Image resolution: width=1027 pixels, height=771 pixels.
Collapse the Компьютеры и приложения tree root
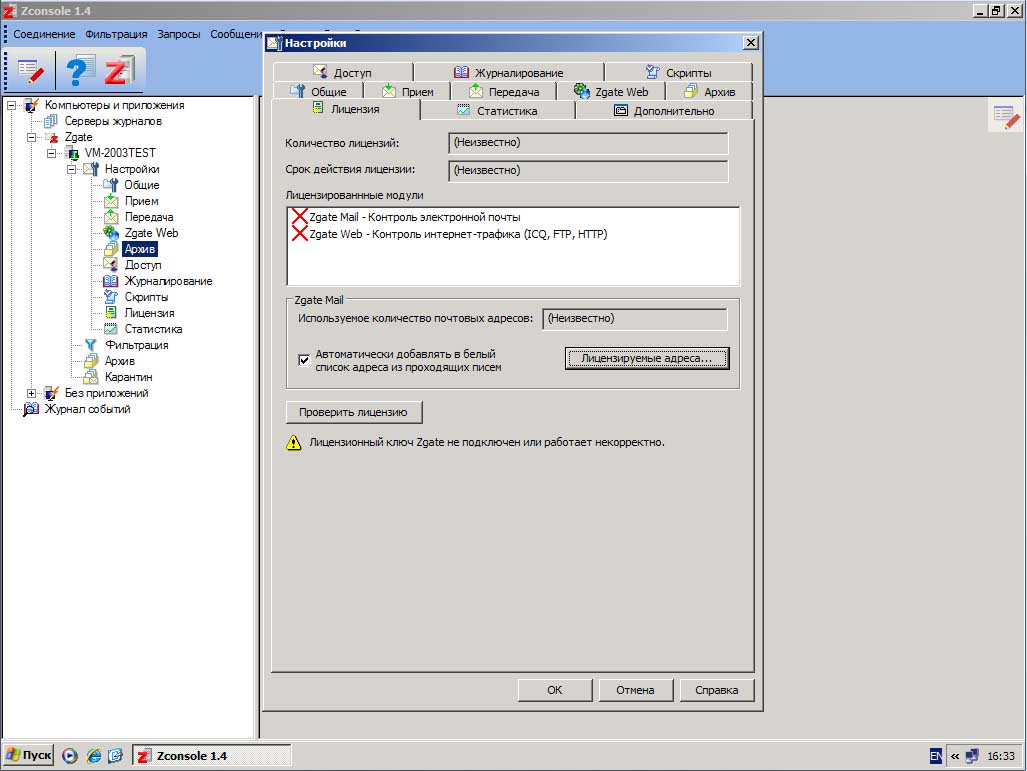(x=11, y=105)
